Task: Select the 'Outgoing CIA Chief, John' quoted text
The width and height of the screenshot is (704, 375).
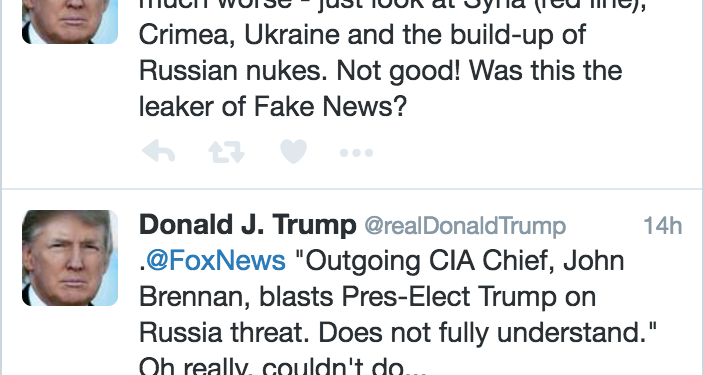Action: (460, 261)
